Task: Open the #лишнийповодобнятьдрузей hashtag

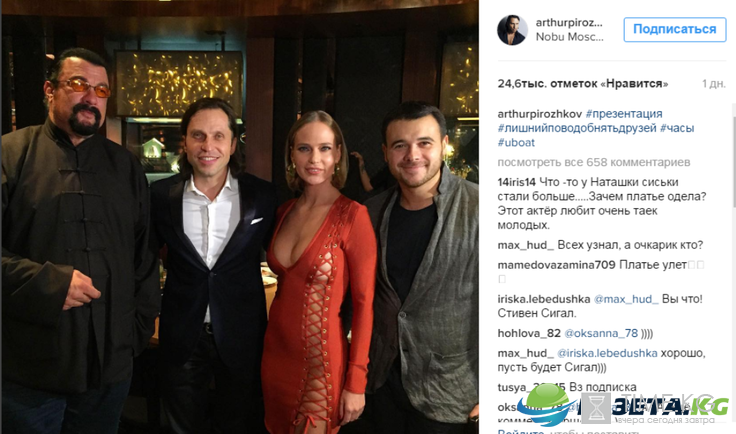Action: pos(577,128)
